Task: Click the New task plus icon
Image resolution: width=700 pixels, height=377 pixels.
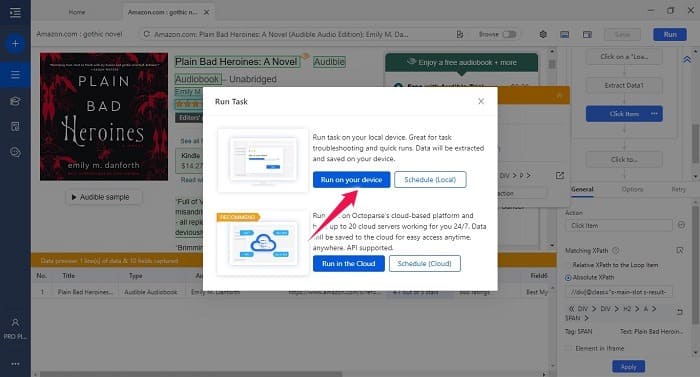Action: pos(15,43)
